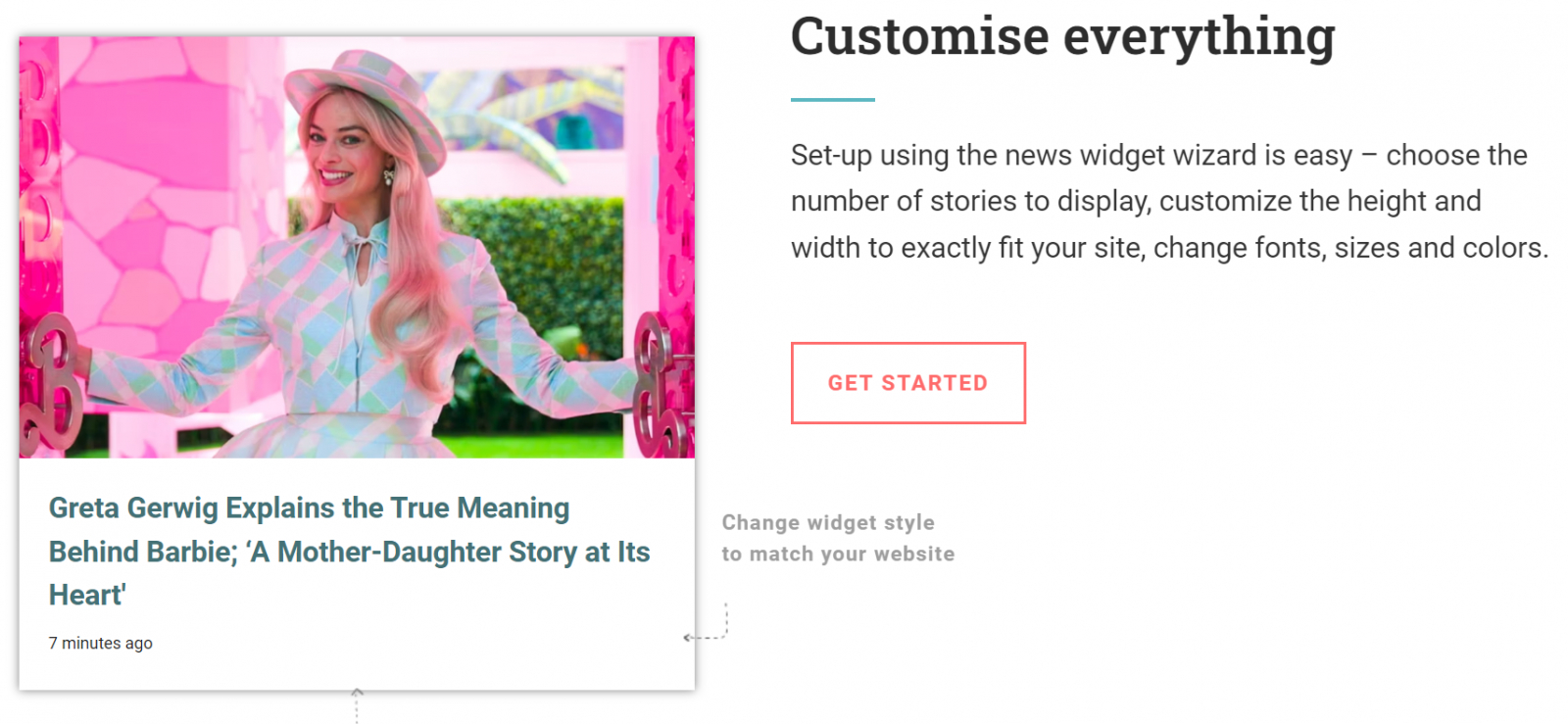Click the teal divider line under heading
The image size is (1568, 724).
(832, 99)
